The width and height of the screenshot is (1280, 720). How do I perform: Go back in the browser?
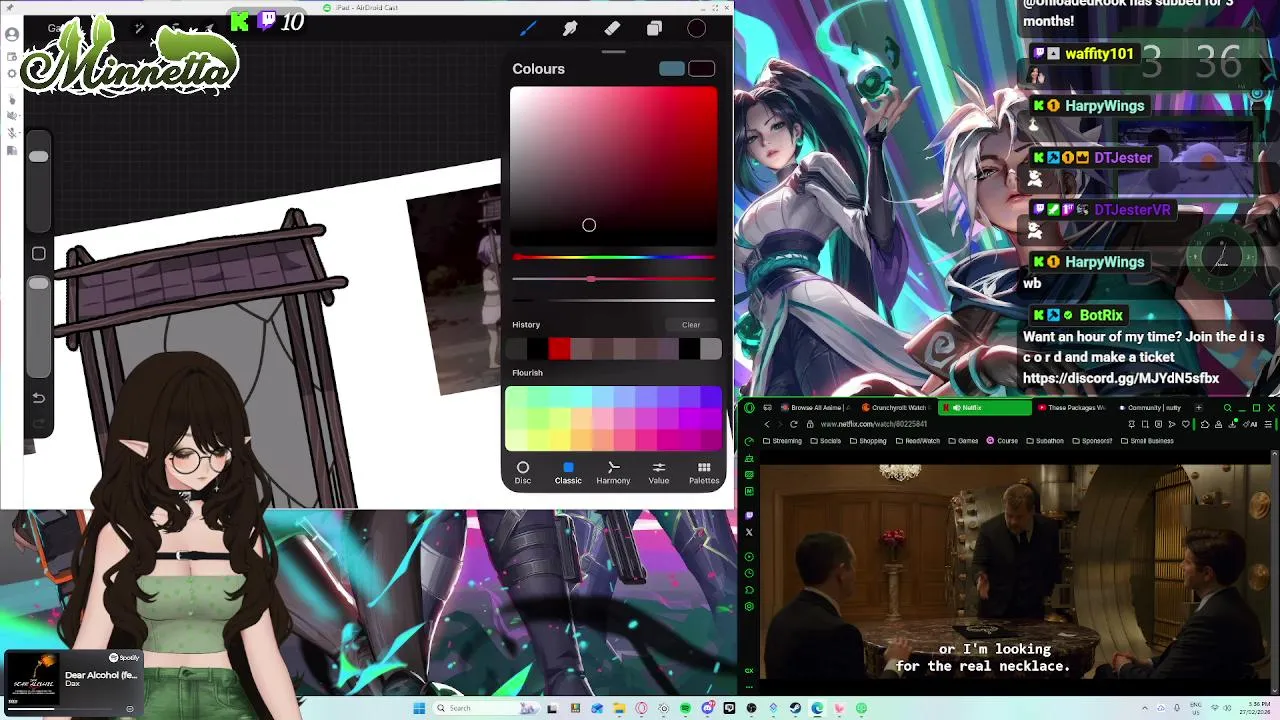pos(767,424)
